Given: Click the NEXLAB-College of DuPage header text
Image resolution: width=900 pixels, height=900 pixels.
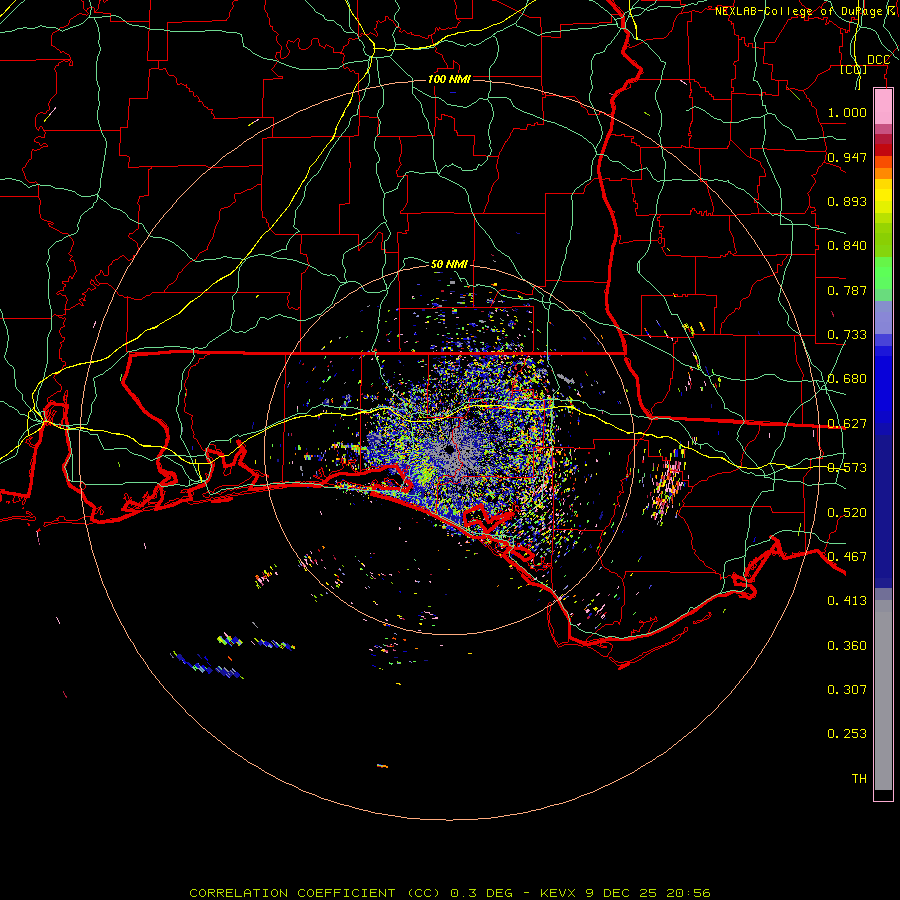Looking at the screenshot, I should pyautogui.click(x=804, y=11).
